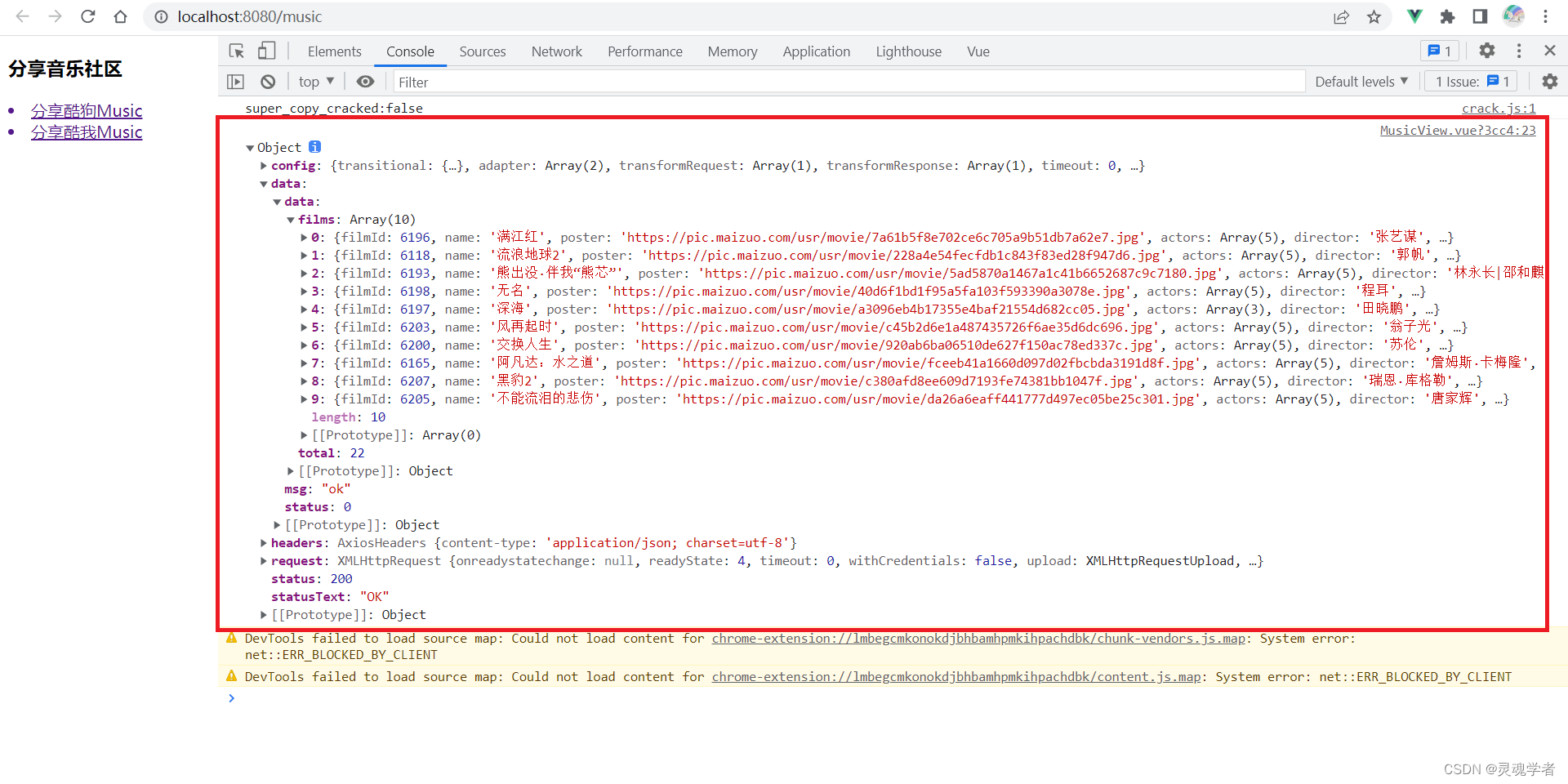Open DevTools settings gear
Image resolution: width=1568 pixels, height=784 pixels.
(x=1487, y=51)
